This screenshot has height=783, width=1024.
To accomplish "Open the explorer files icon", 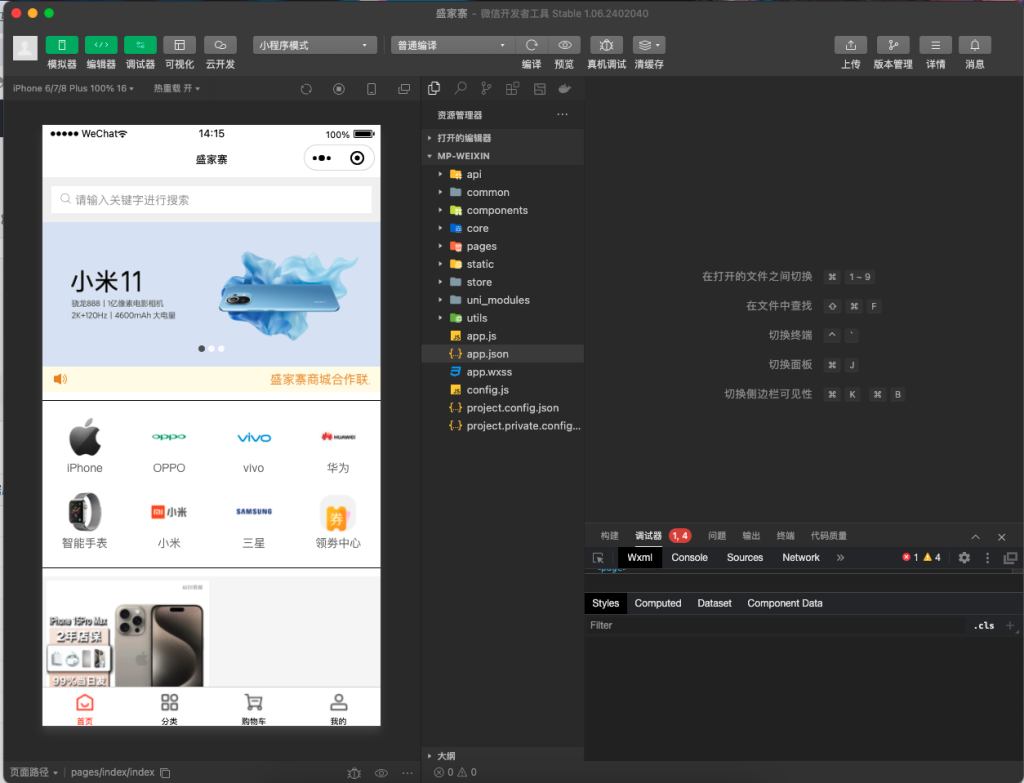I will [x=434, y=88].
